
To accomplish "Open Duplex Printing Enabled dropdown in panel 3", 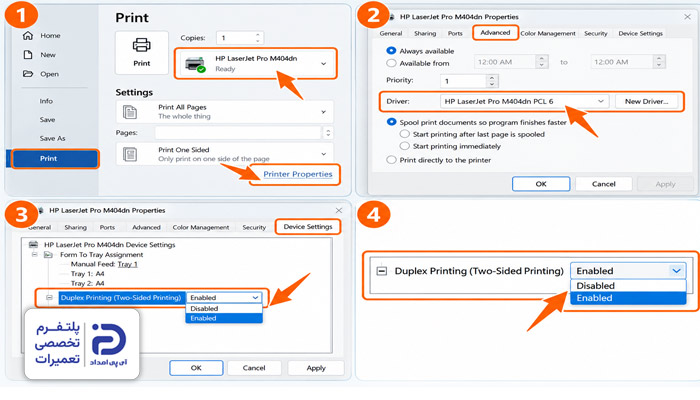I will tap(224, 297).
